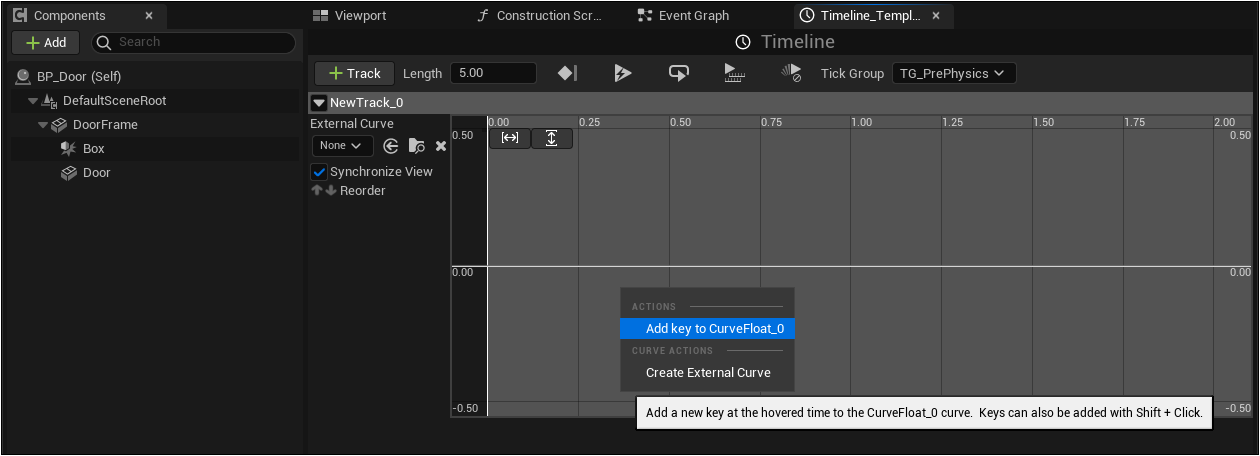The width and height of the screenshot is (1260, 456).
Task: Toggle AutoPlay lightning-play icon
Action: click(x=623, y=73)
